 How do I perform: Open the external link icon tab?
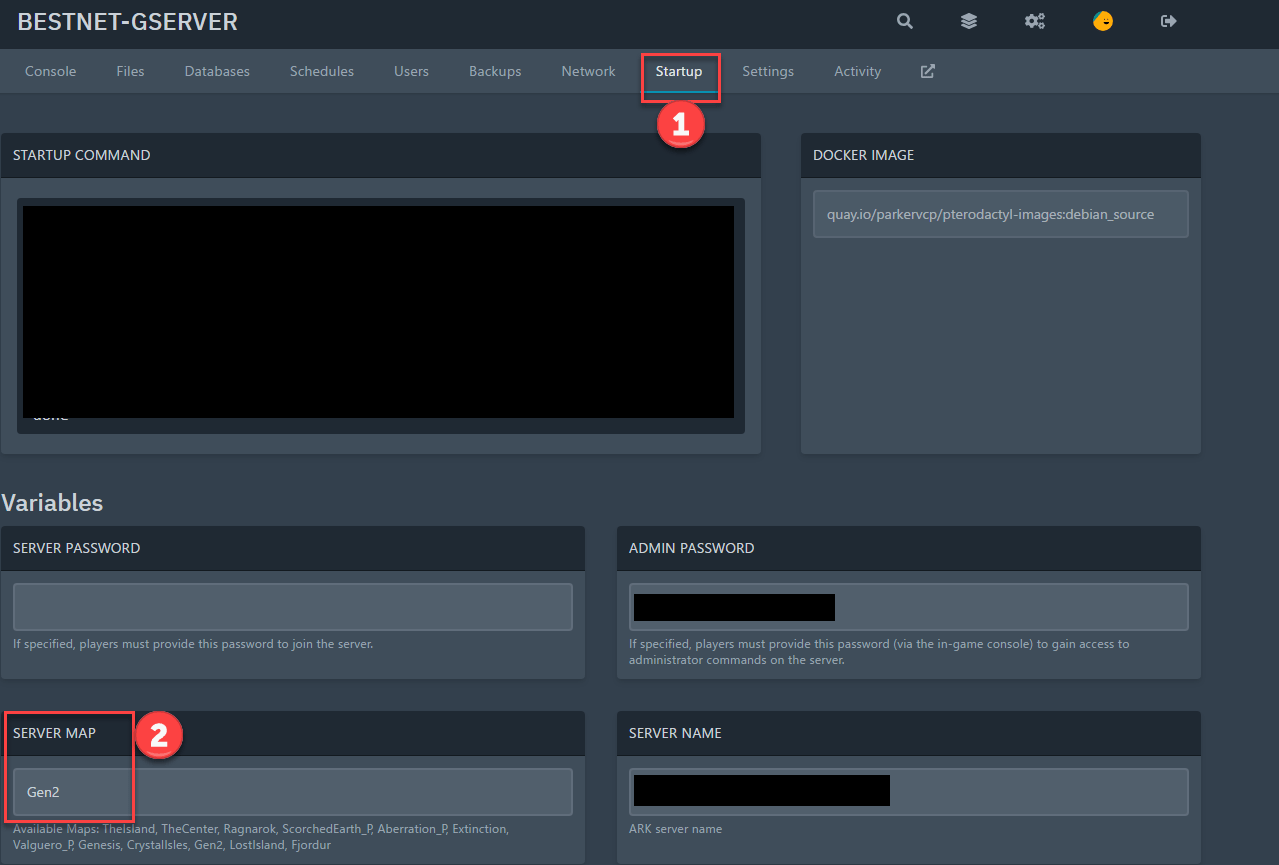tap(927, 71)
